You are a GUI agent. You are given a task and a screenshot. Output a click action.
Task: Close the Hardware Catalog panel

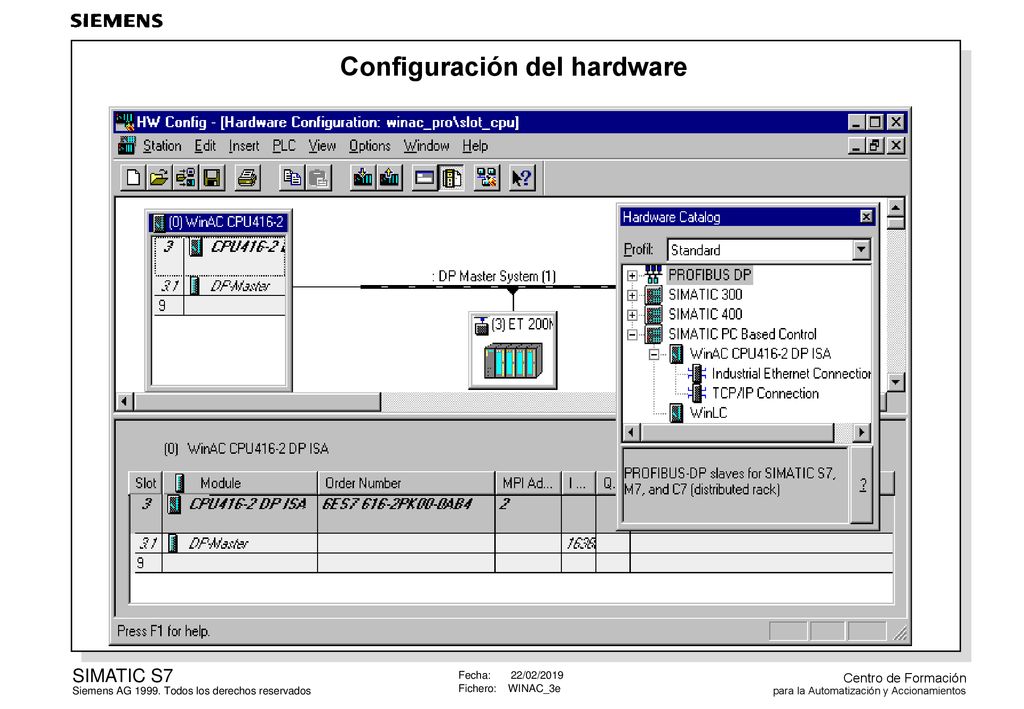866,217
